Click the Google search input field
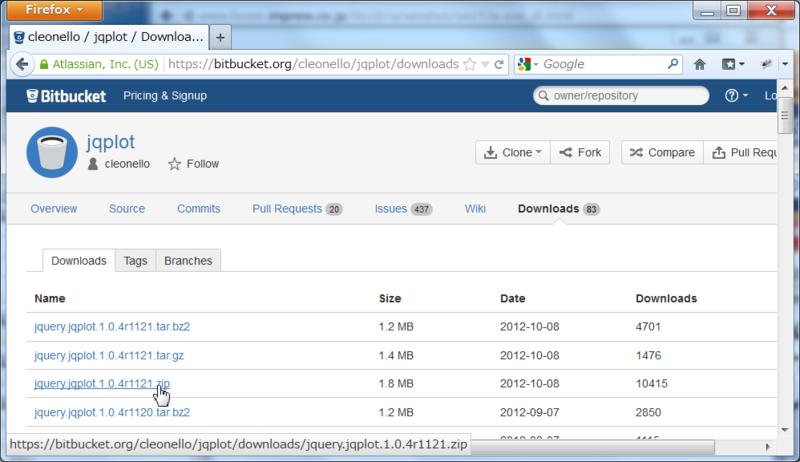The height and width of the screenshot is (462, 800). [x=602, y=64]
